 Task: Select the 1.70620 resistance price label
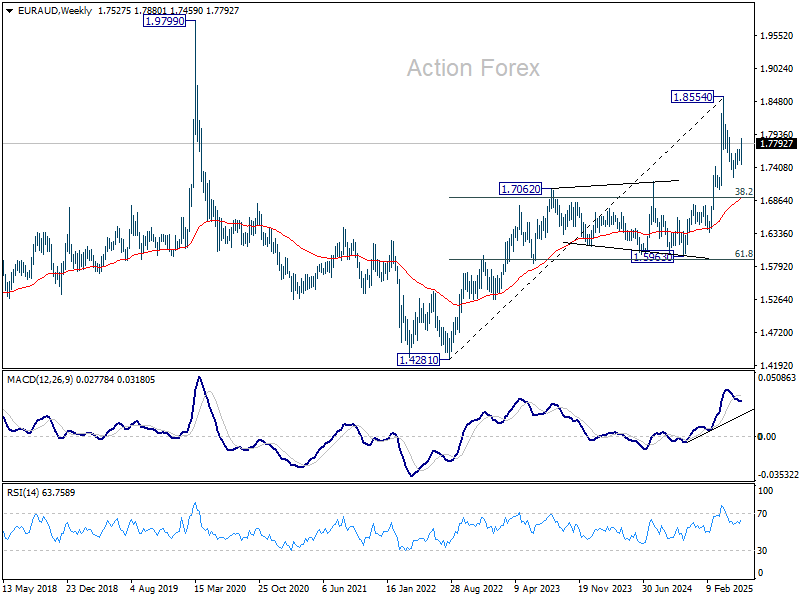click(520, 189)
